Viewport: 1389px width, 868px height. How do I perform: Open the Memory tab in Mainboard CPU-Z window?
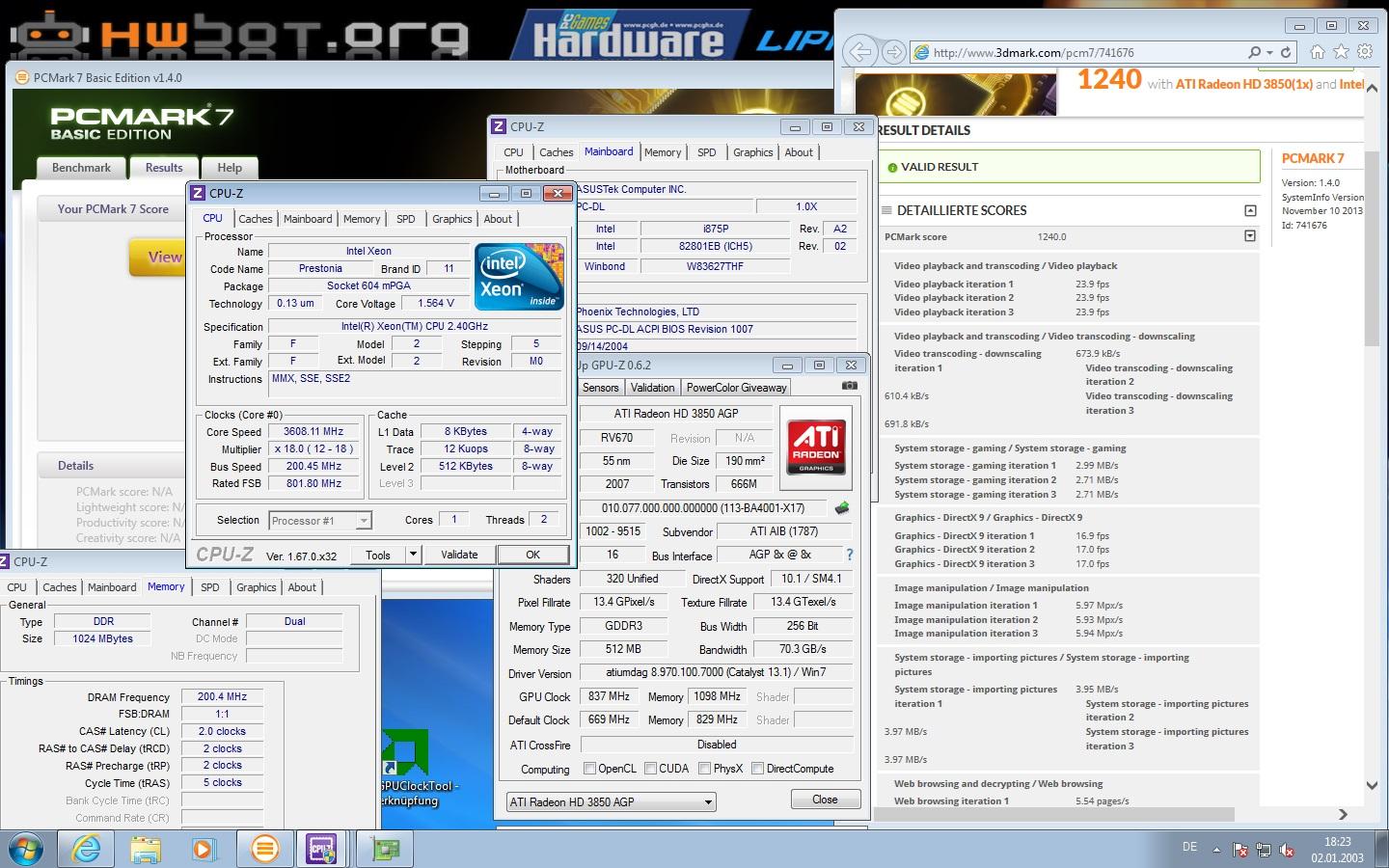(663, 152)
